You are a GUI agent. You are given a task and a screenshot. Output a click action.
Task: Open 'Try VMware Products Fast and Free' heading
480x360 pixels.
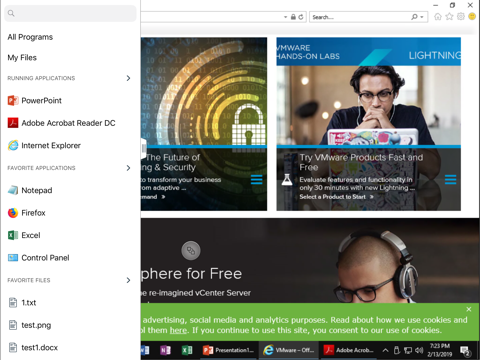361,162
